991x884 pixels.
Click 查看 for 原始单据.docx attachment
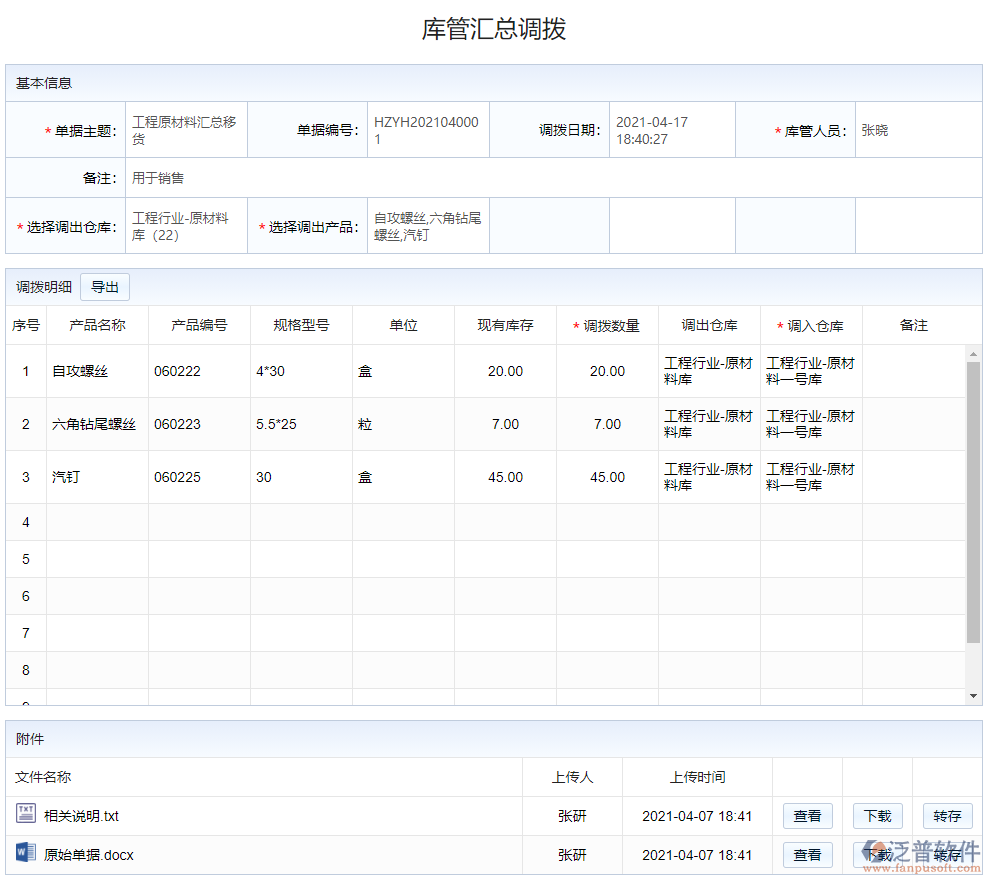pyautogui.click(x=807, y=855)
